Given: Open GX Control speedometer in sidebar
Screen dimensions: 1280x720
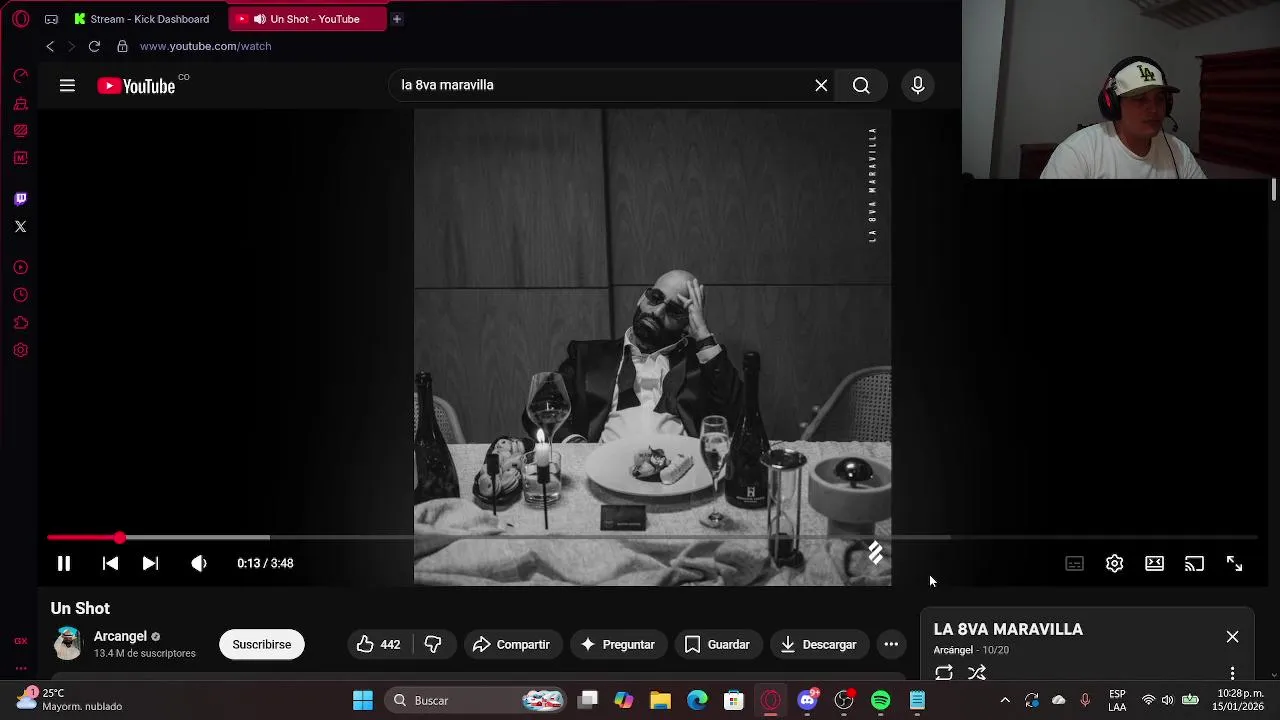Looking at the screenshot, I should pos(20,76).
